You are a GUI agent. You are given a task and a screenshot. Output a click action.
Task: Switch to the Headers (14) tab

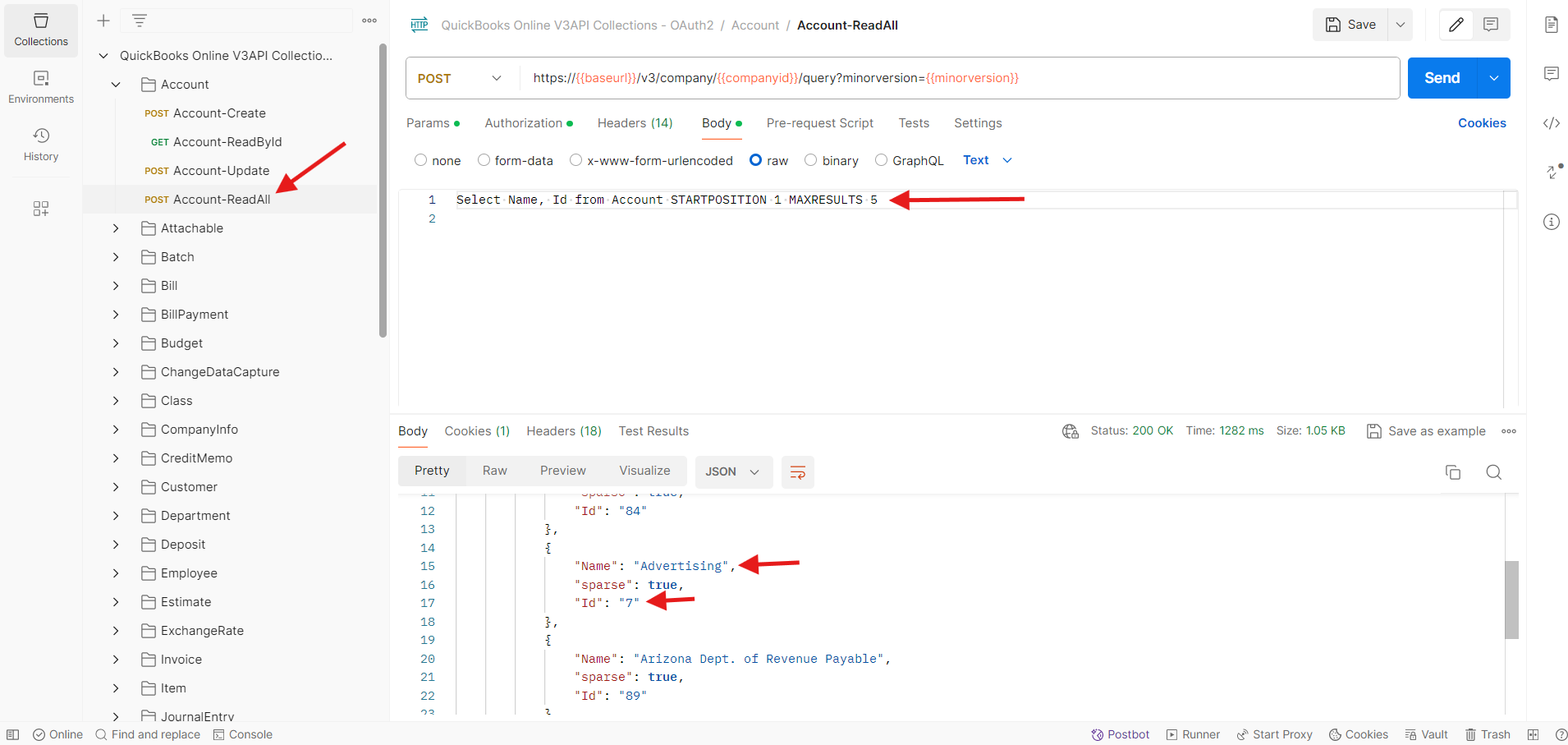pyautogui.click(x=635, y=123)
